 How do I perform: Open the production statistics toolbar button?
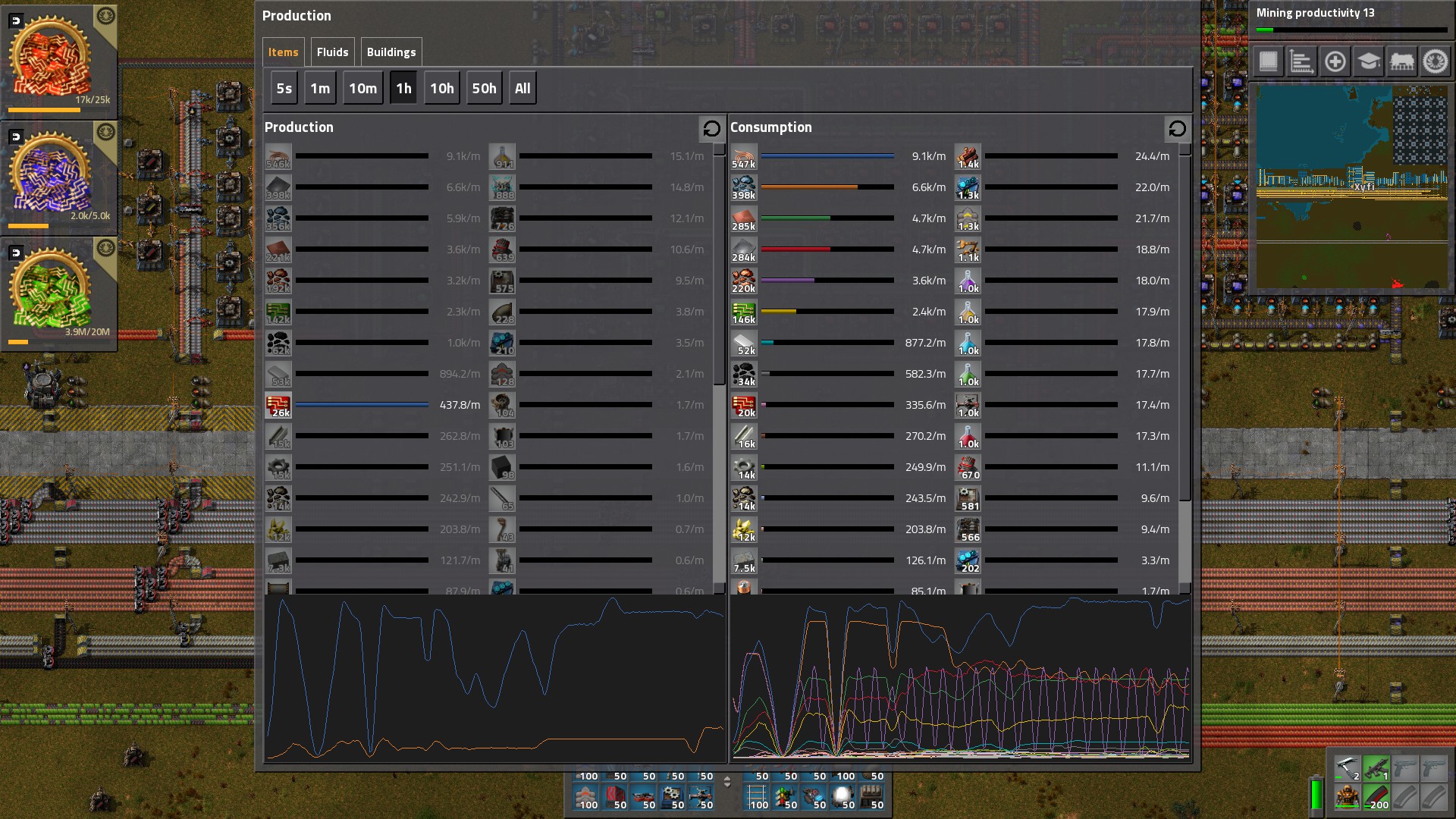(x=1301, y=61)
